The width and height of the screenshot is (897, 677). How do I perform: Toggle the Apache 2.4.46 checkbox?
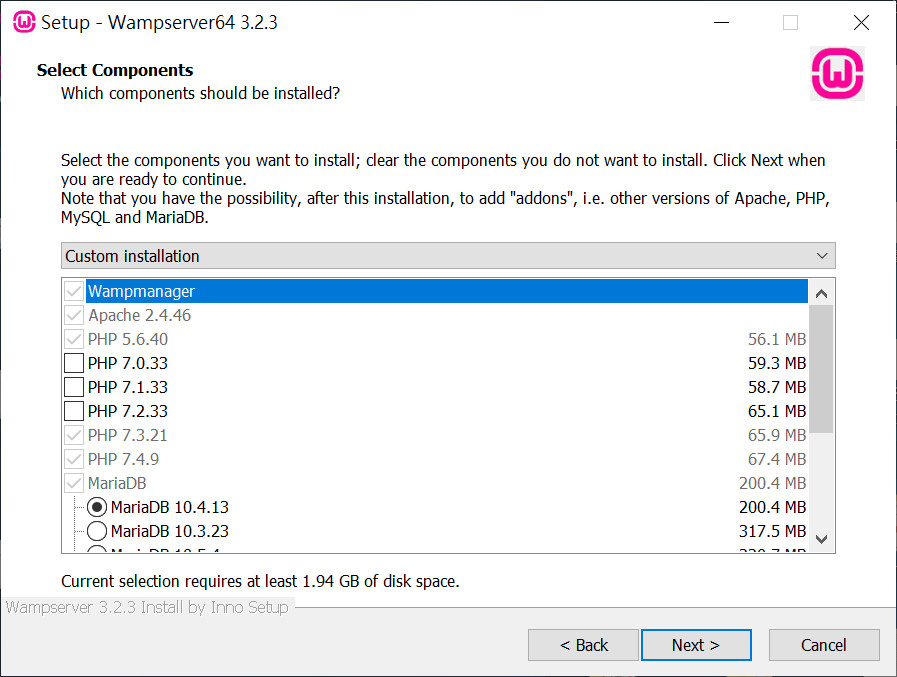pos(74,315)
